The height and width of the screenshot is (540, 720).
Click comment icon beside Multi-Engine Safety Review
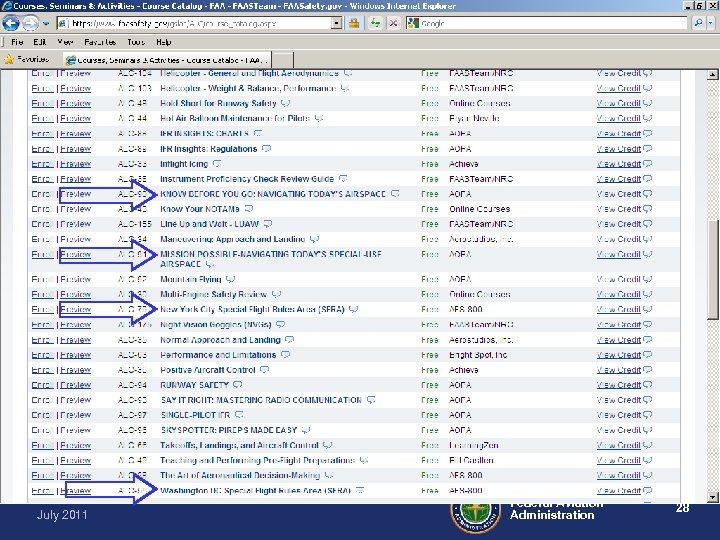pyautogui.click(x=276, y=294)
